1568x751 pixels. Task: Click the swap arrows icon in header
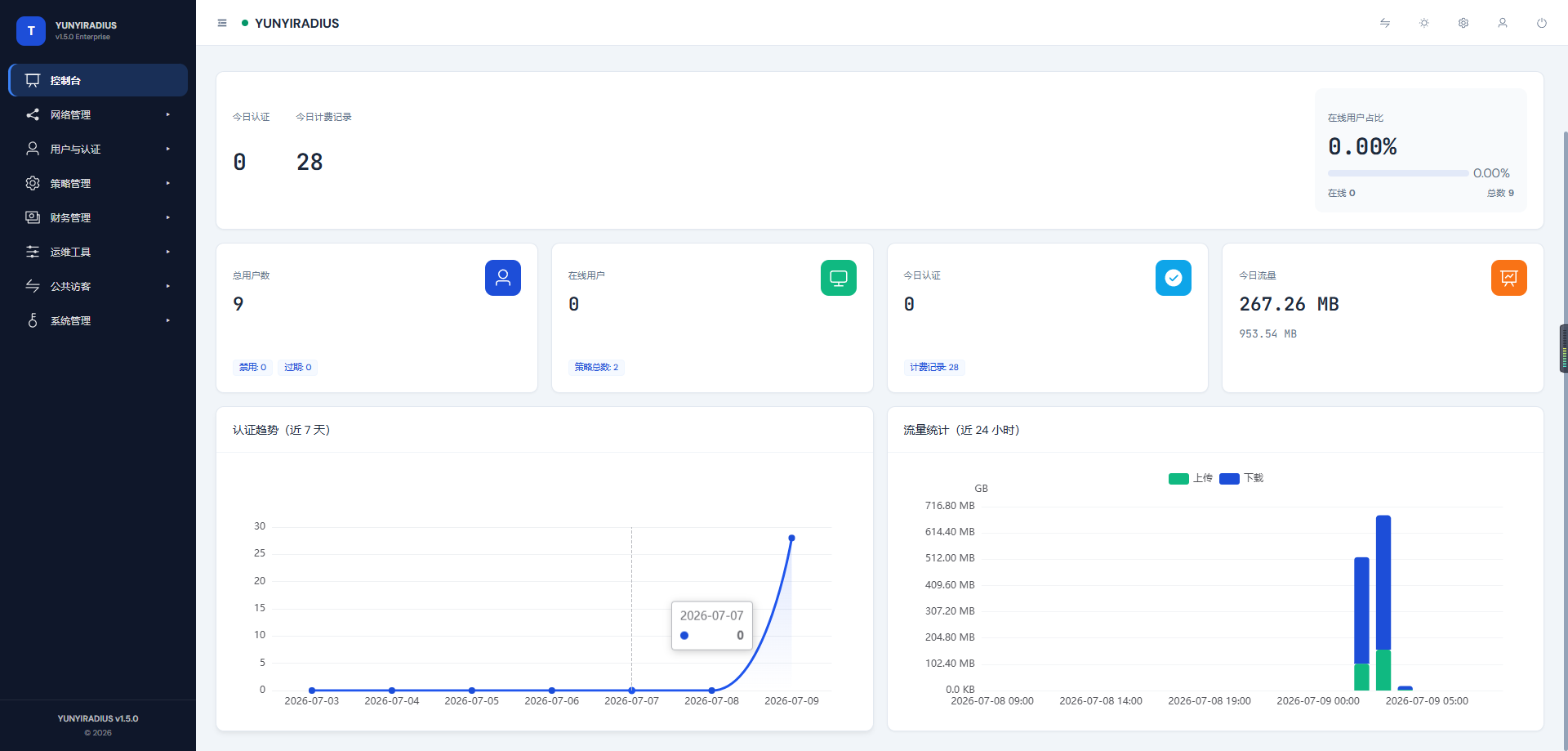pyautogui.click(x=1385, y=23)
